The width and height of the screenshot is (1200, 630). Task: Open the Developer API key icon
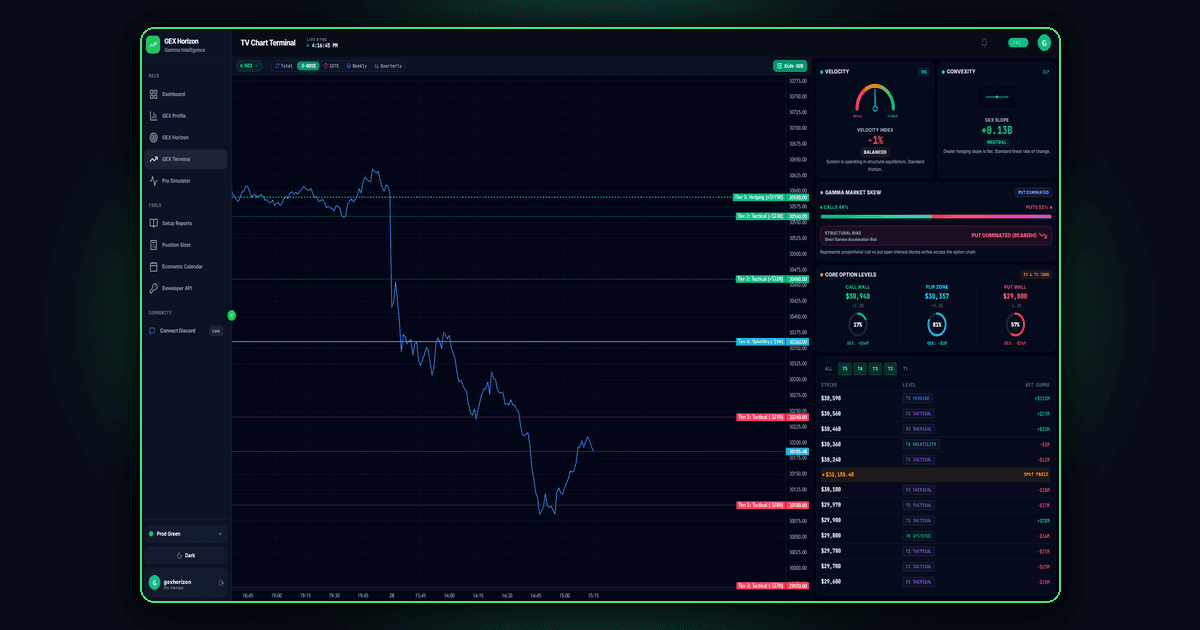point(153,288)
